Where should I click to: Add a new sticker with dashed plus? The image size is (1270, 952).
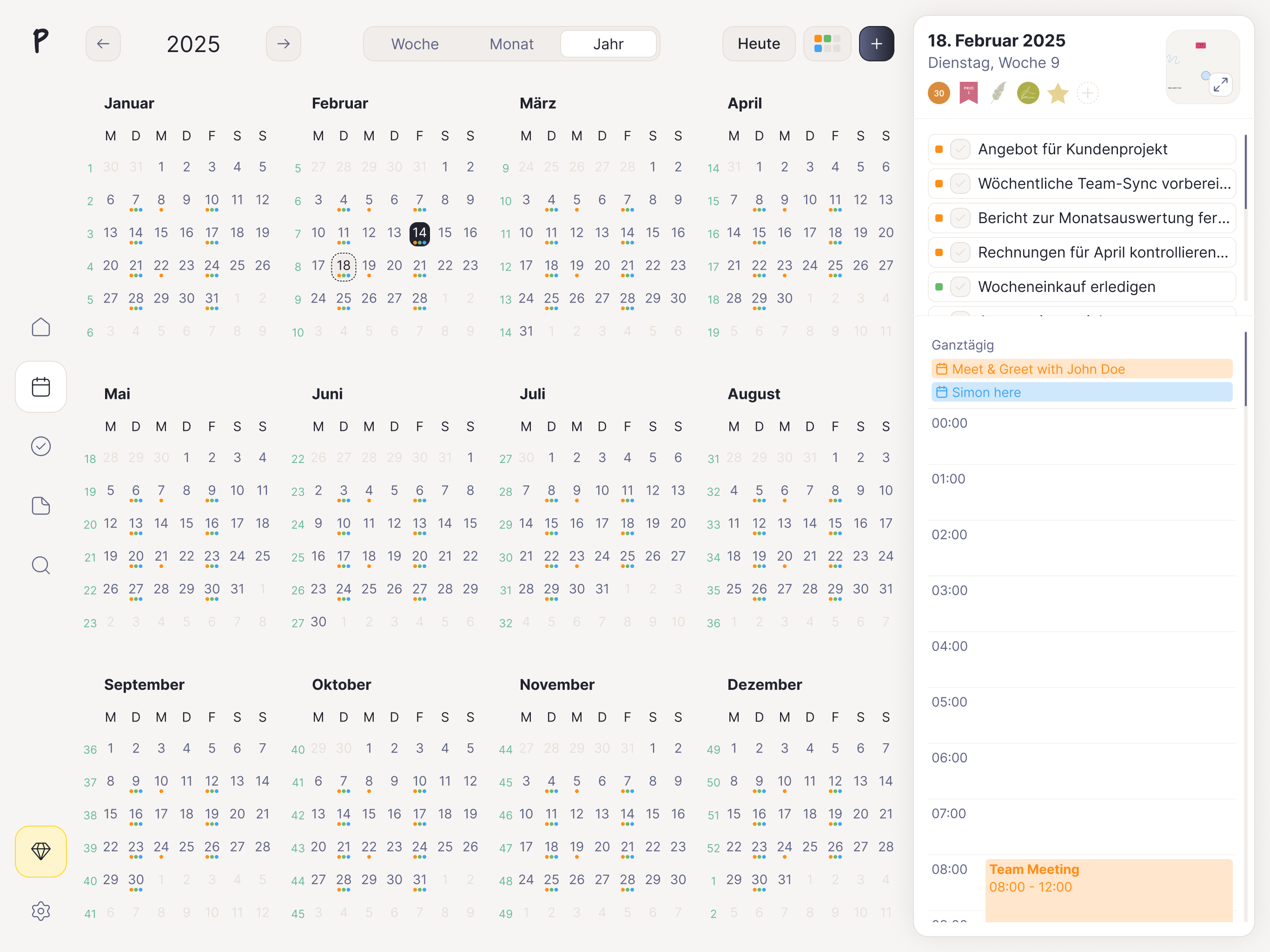(1087, 93)
